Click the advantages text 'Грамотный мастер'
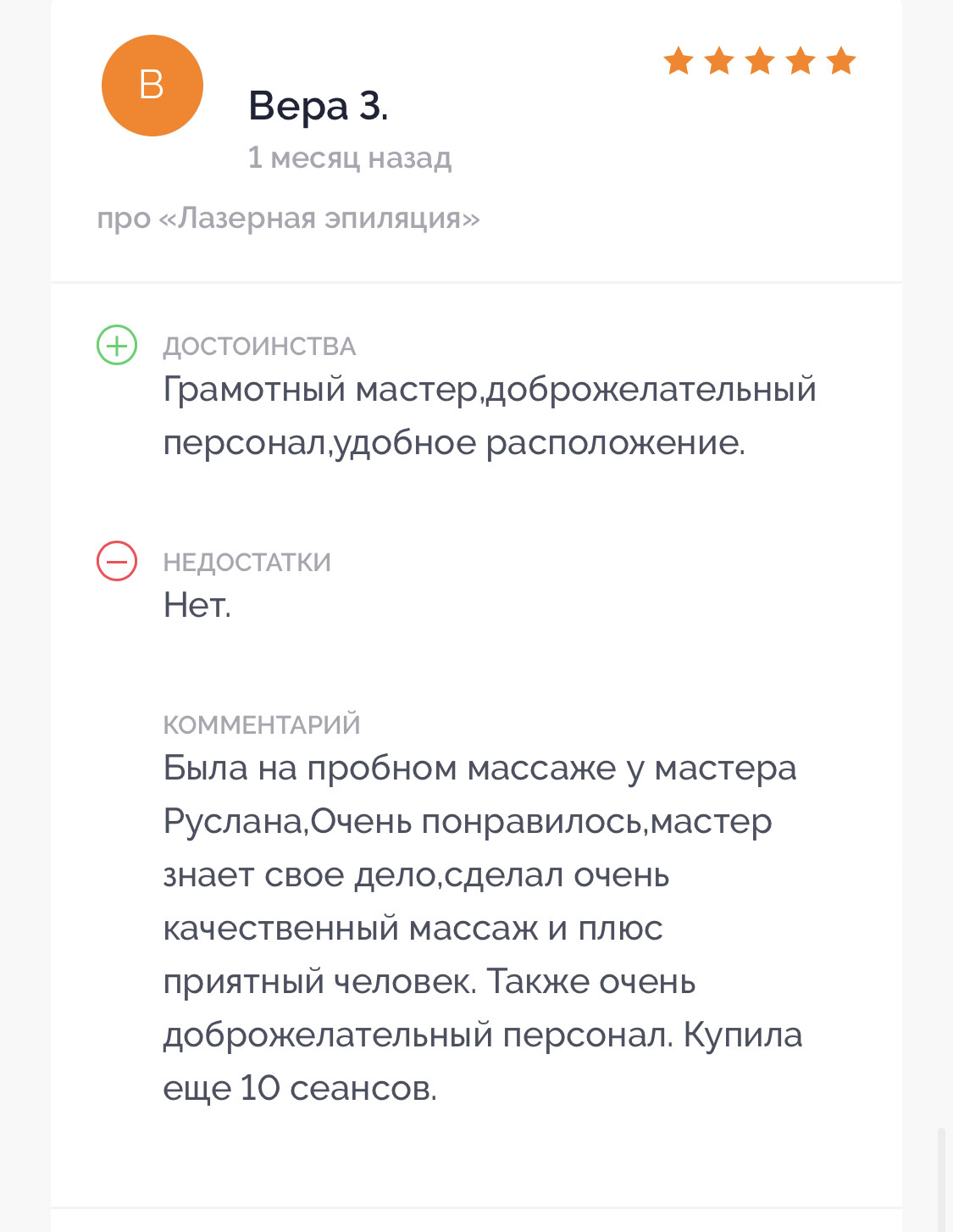Image resolution: width=953 pixels, height=1232 pixels. [x=320, y=391]
